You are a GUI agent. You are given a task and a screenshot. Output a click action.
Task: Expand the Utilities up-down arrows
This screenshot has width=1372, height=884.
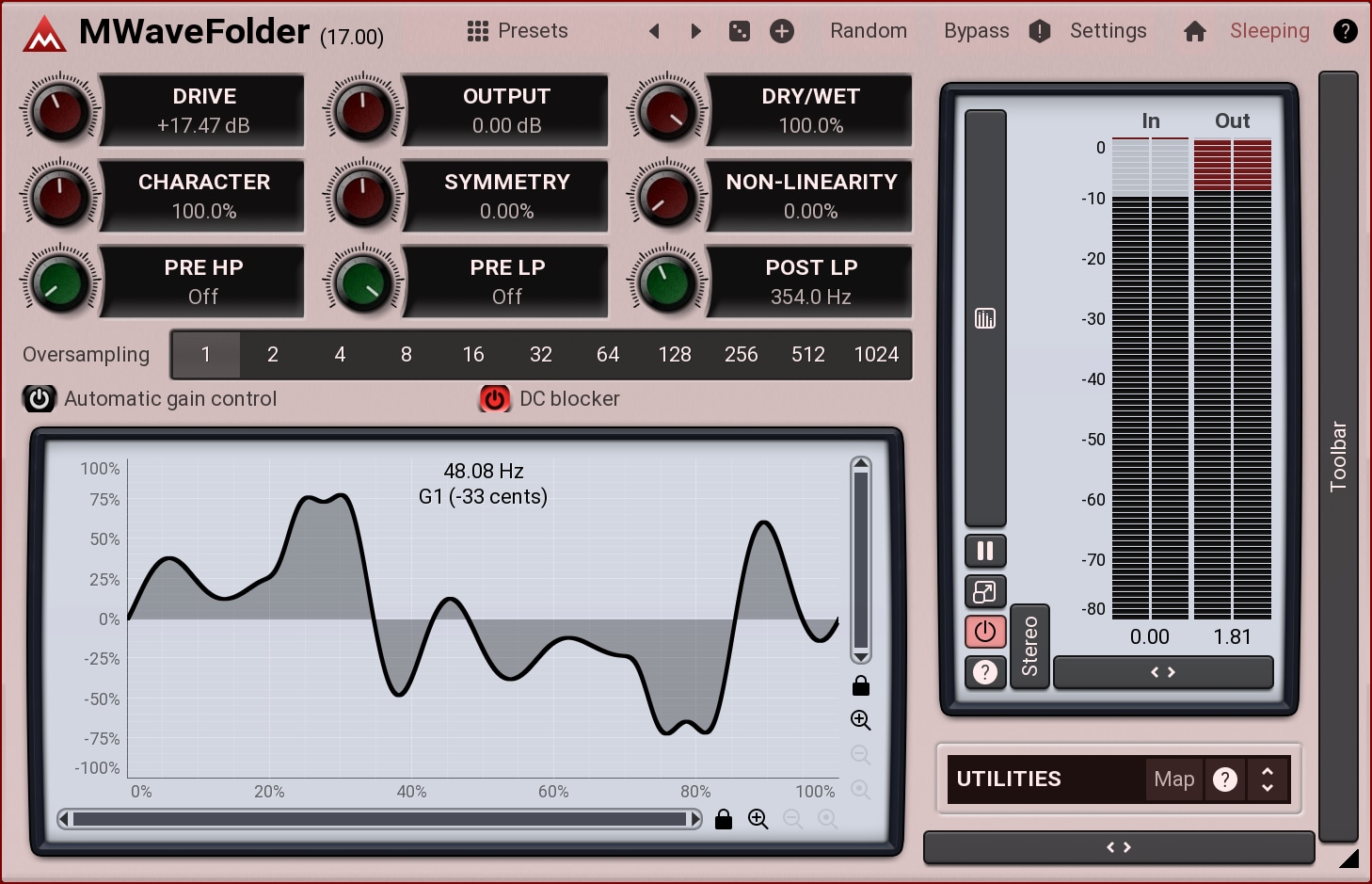1268,780
